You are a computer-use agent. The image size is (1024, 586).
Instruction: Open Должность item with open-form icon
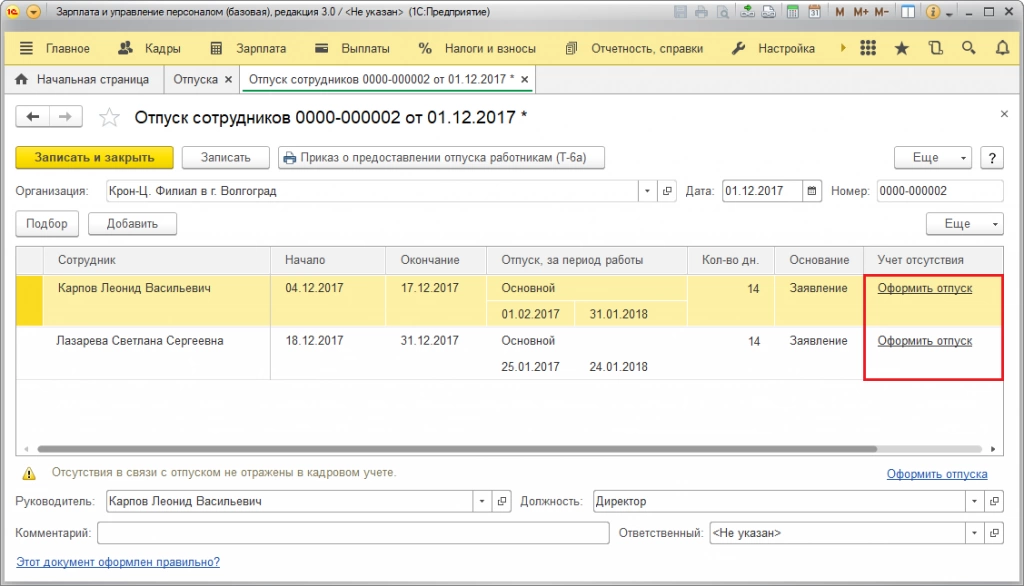coord(994,501)
